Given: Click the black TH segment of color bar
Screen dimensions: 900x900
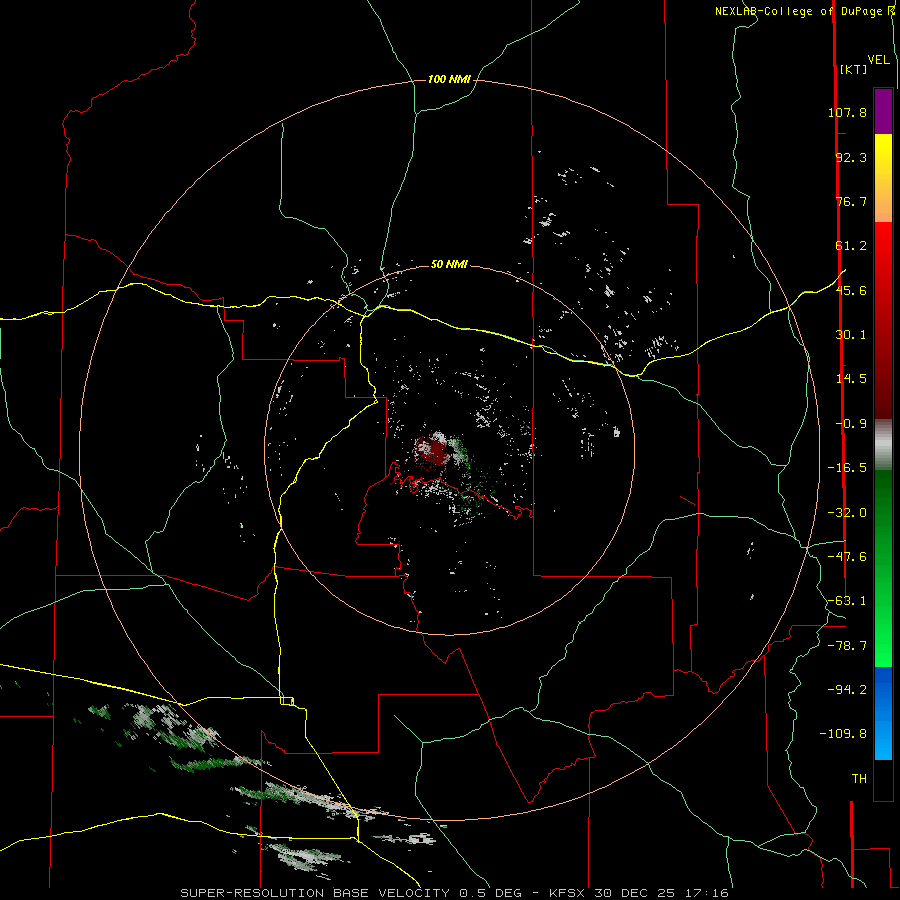Looking at the screenshot, I should click(883, 779).
